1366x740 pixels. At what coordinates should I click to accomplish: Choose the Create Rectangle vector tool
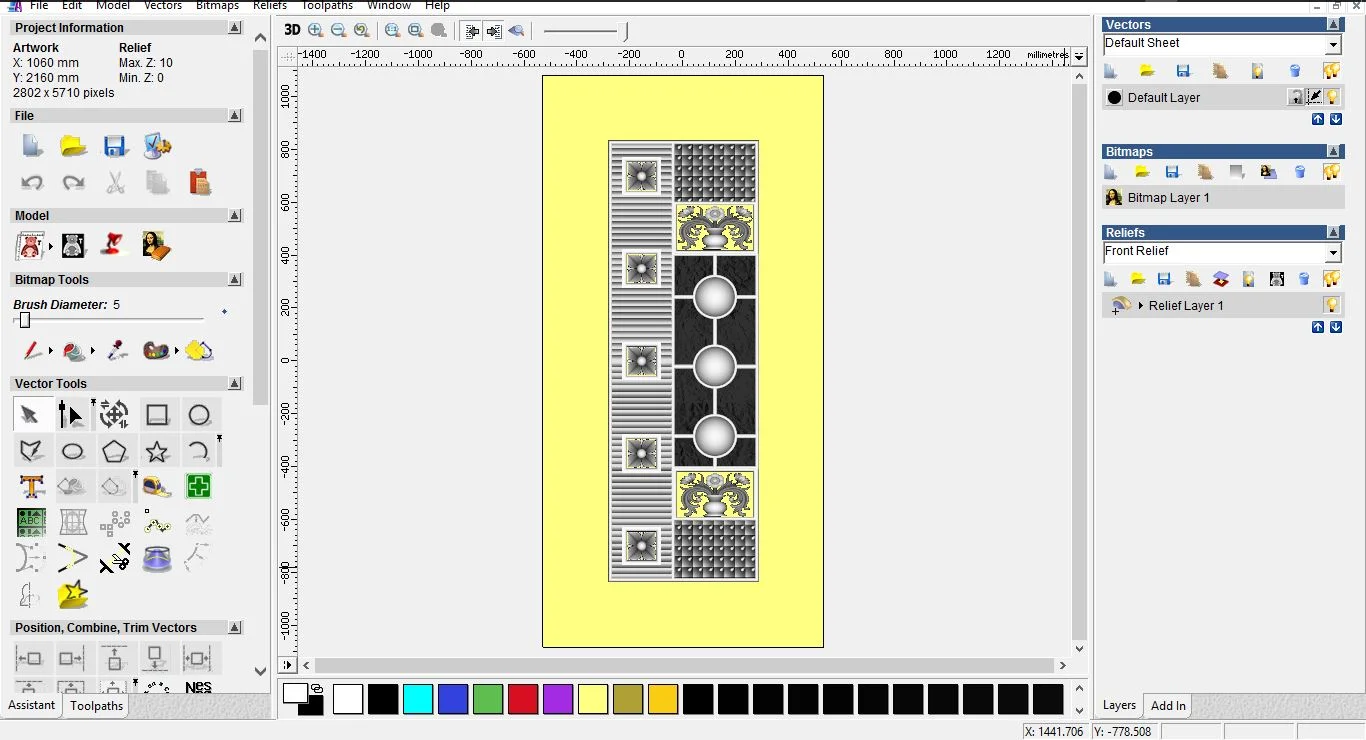pyautogui.click(x=157, y=415)
